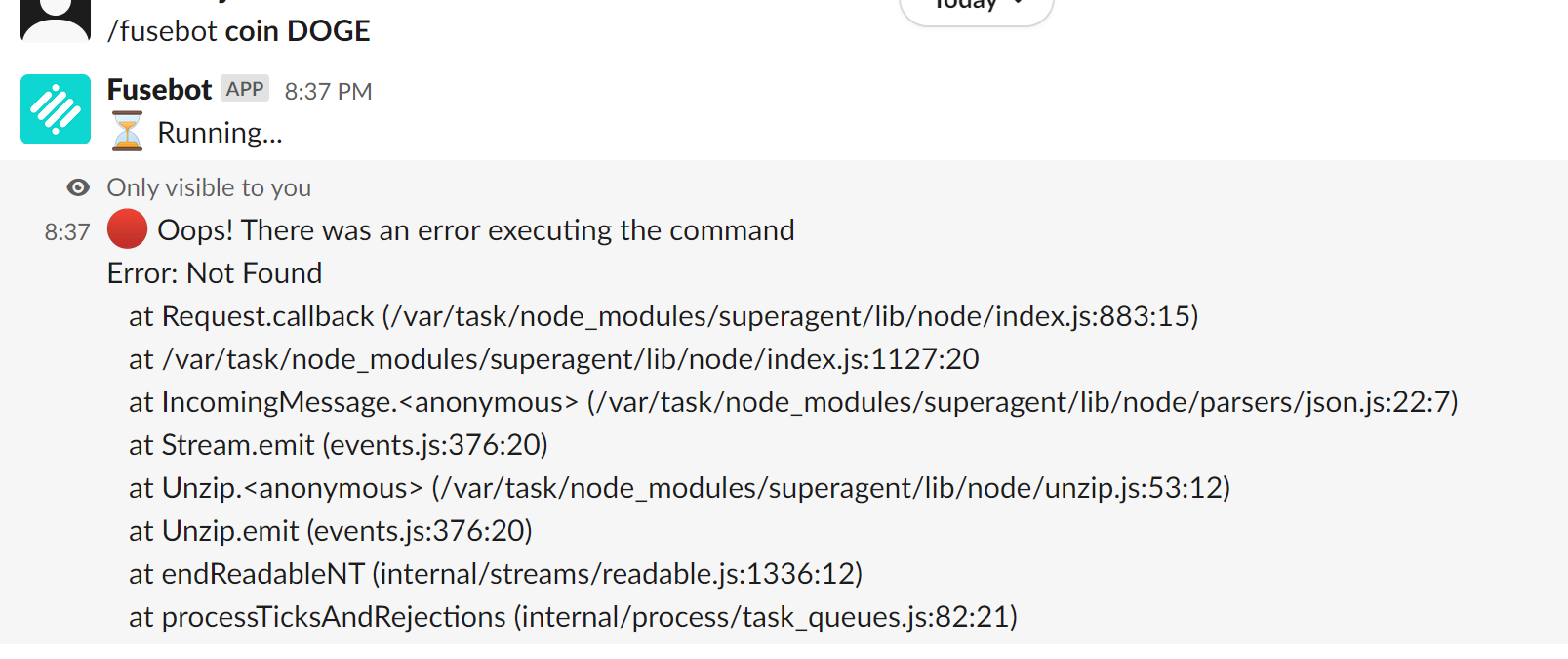Click the hourglass emoji before 'Running...'

127,130
